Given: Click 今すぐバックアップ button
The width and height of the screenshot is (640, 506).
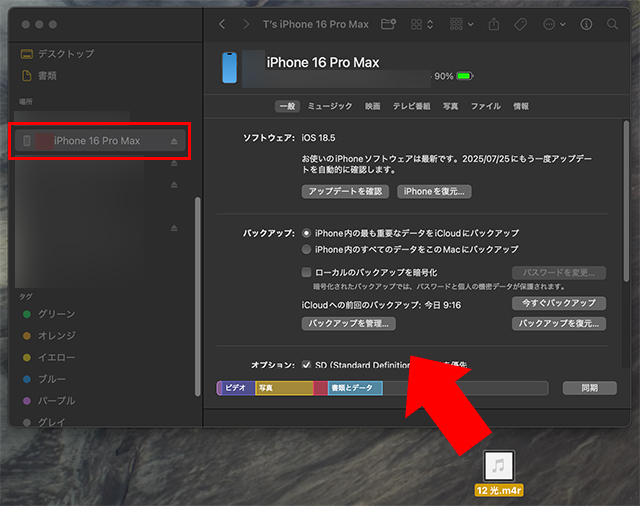Looking at the screenshot, I should point(559,303).
